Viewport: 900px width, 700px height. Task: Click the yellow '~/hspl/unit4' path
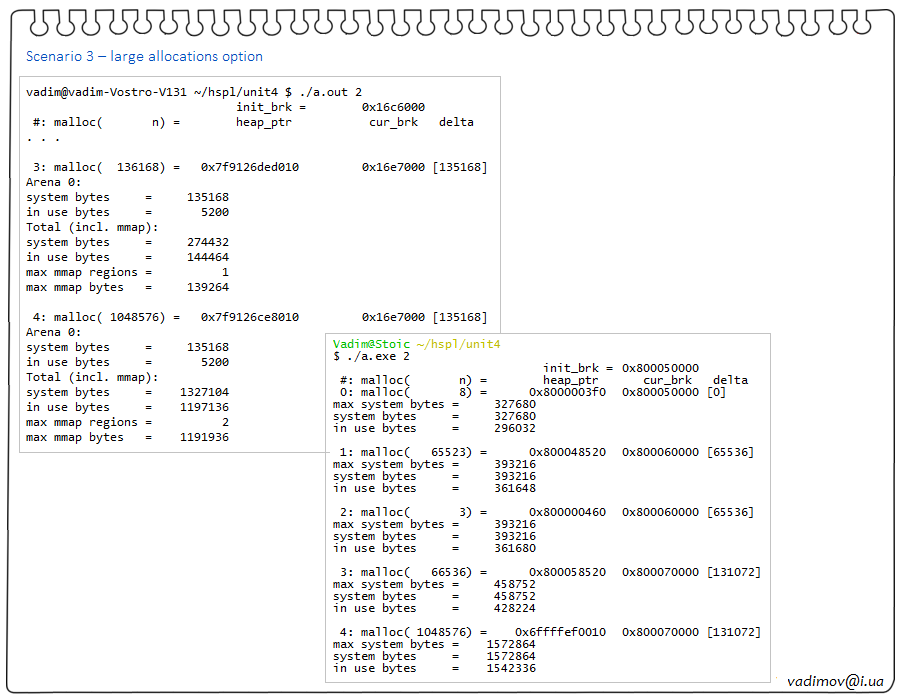pyautogui.click(x=458, y=344)
